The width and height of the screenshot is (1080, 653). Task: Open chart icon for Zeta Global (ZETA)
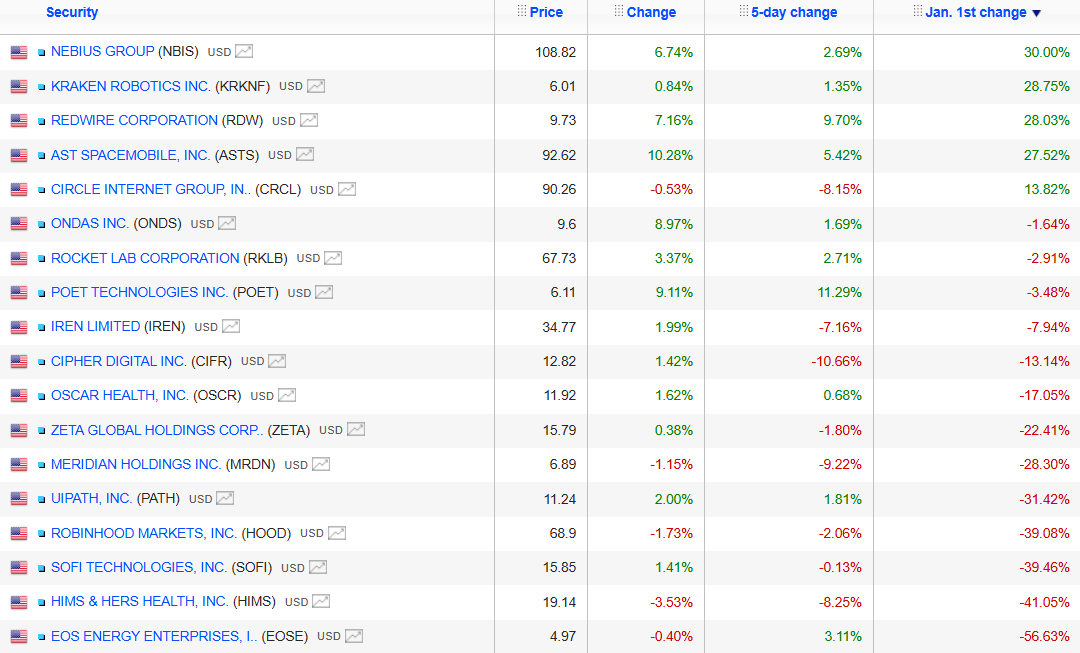(355, 430)
